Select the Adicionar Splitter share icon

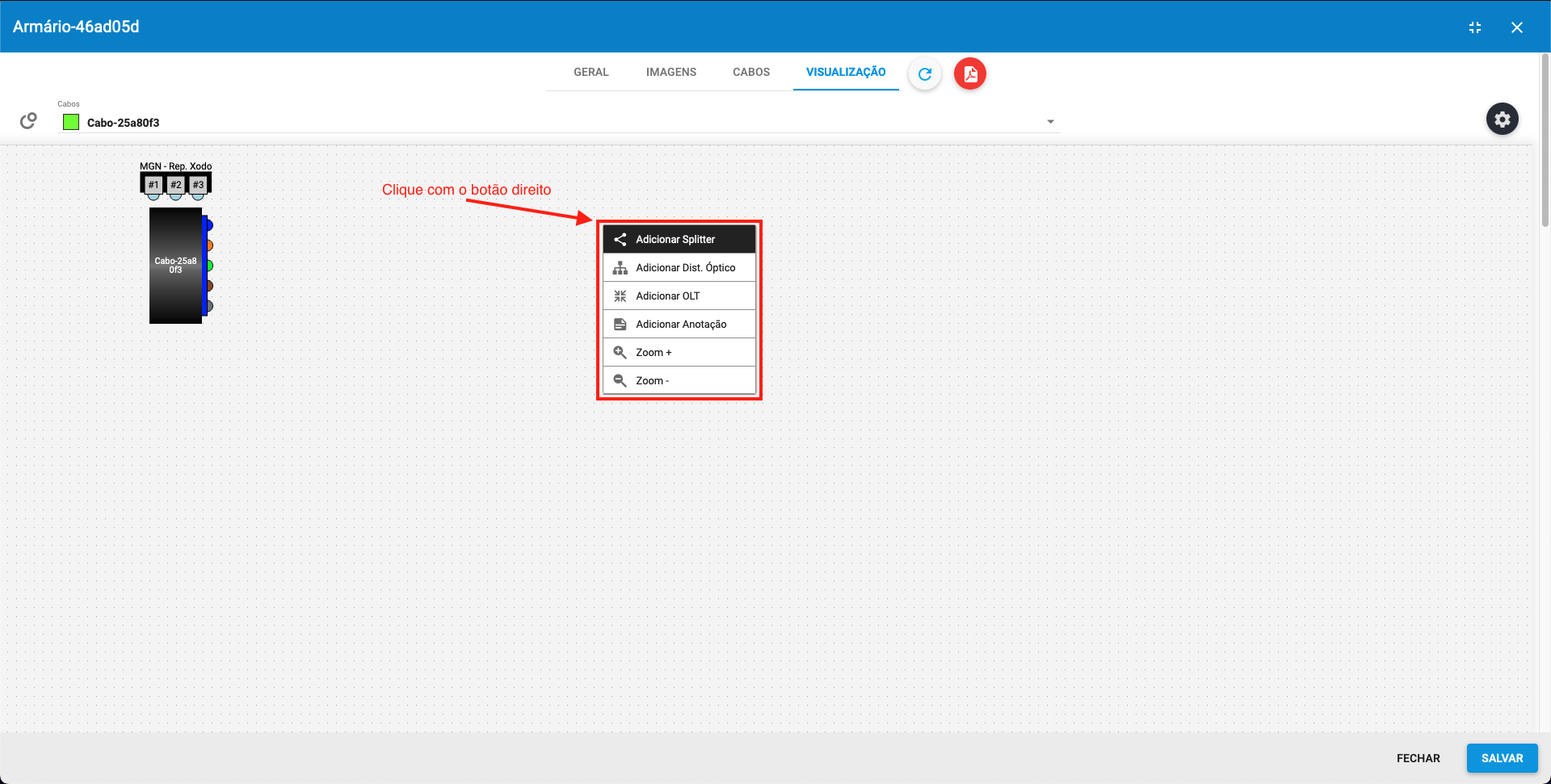click(x=620, y=239)
